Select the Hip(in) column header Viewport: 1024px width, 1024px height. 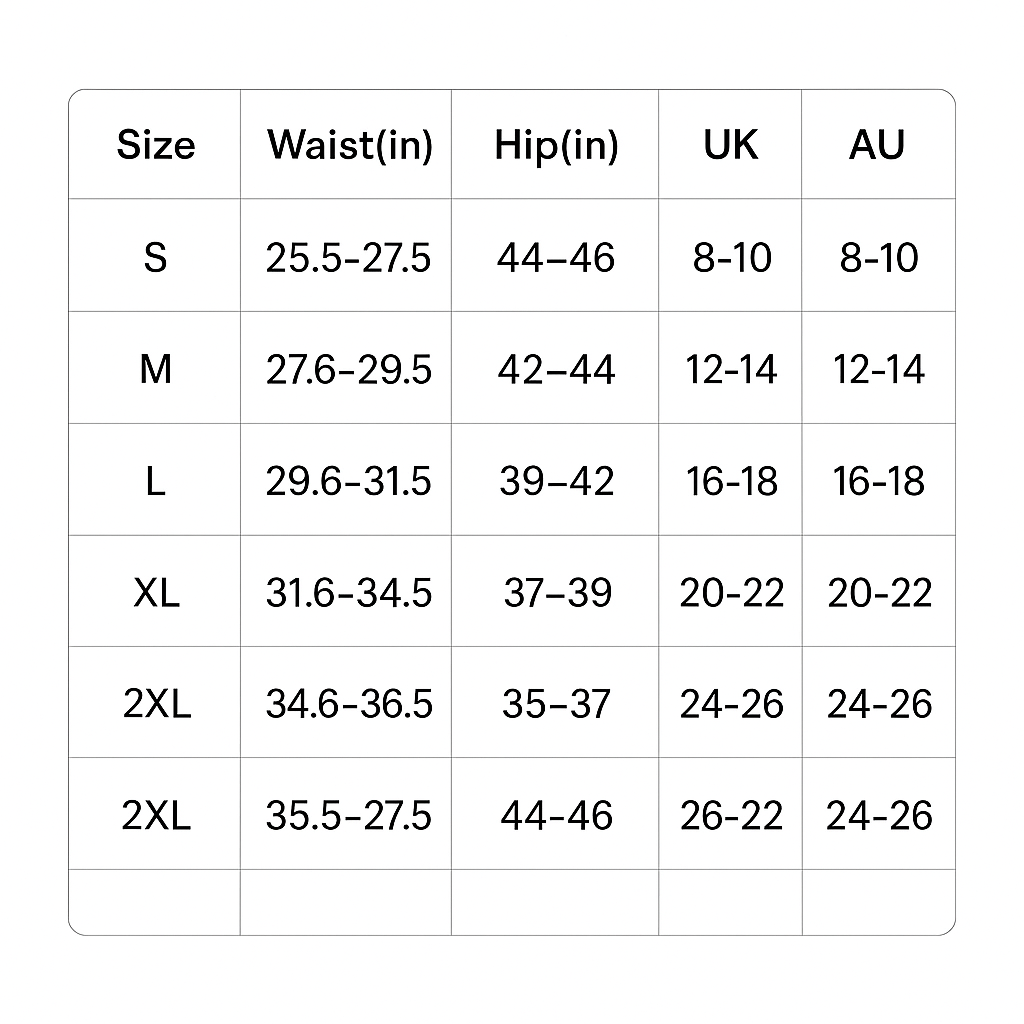pyautogui.click(x=556, y=145)
